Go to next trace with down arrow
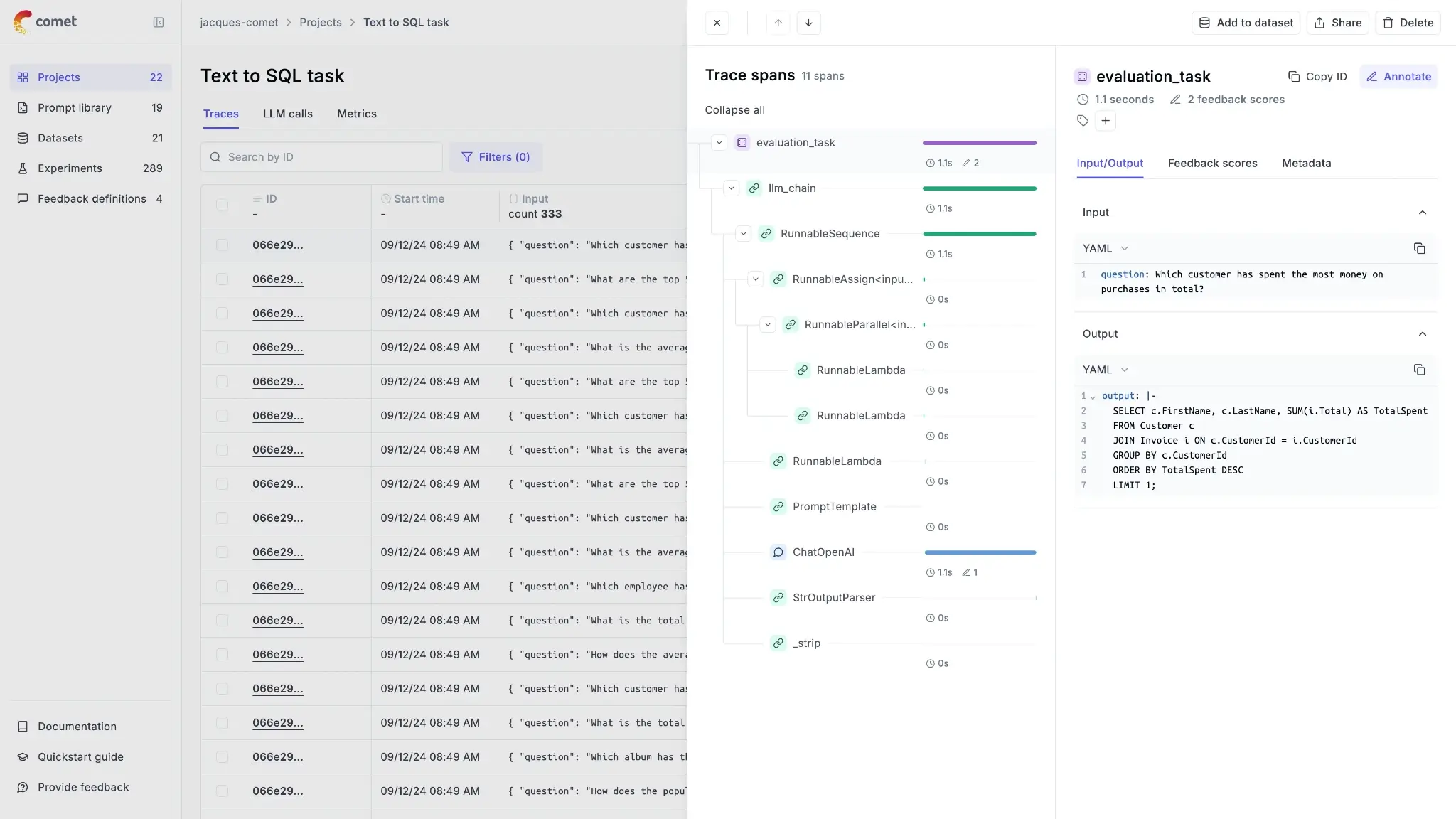 (808, 23)
